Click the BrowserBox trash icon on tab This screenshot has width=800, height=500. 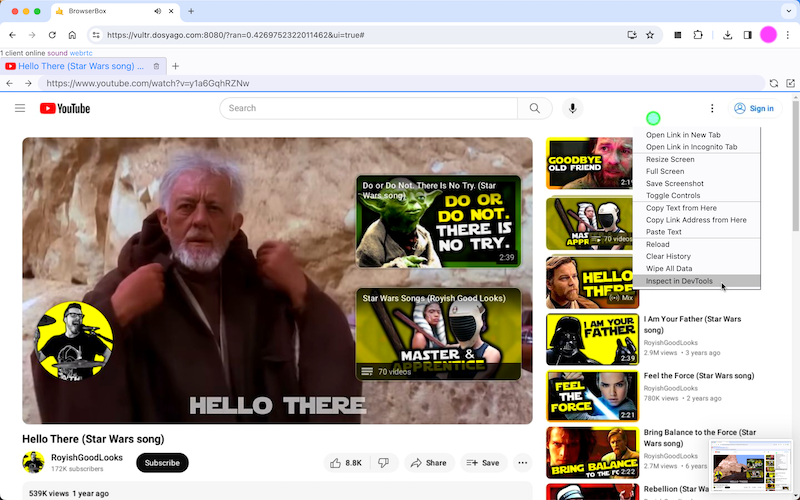click(157, 66)
